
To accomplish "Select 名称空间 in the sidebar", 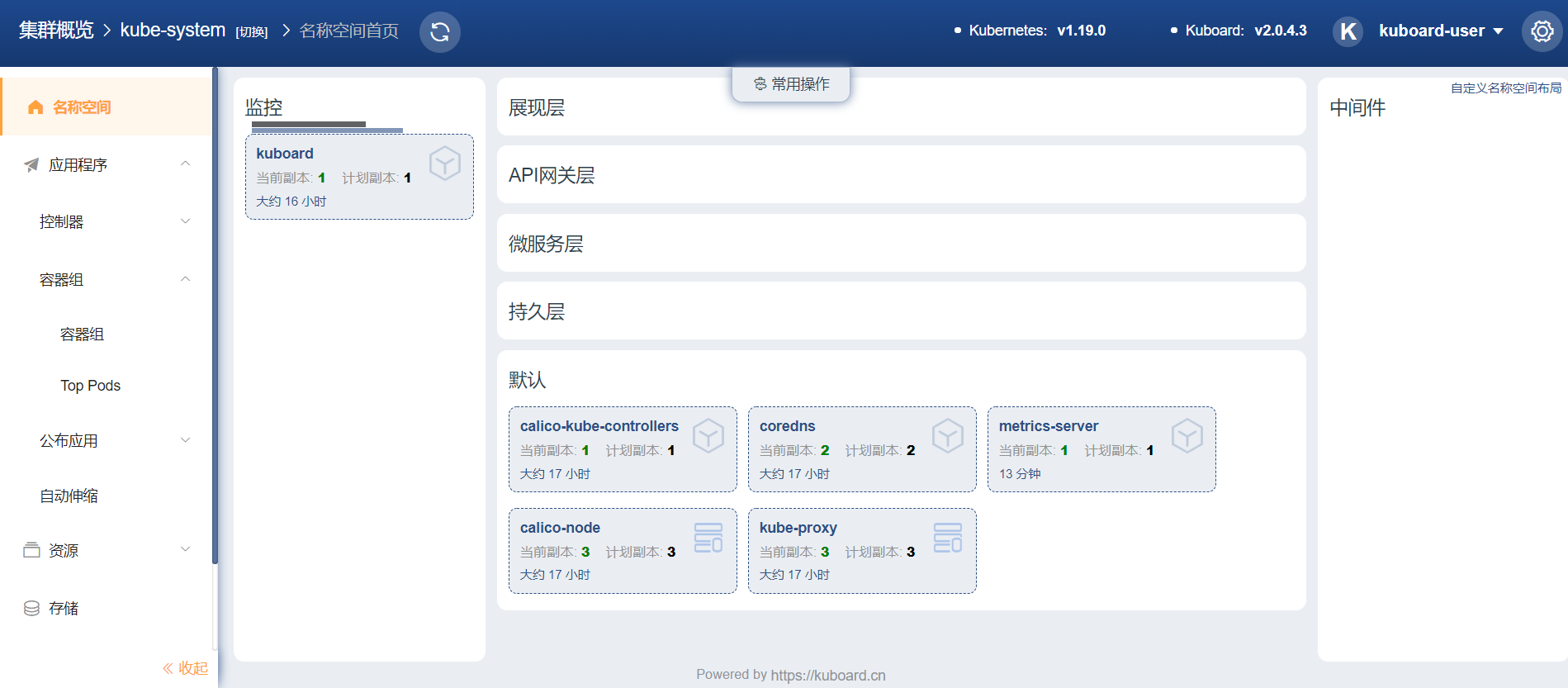I will (107, 107).
